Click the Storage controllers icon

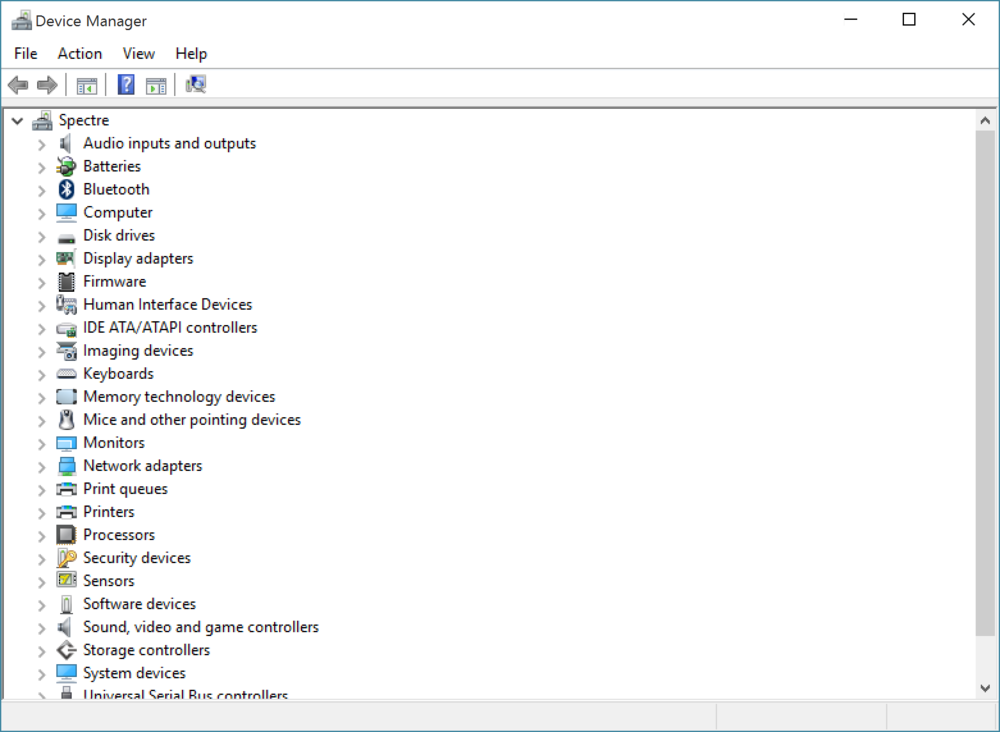[x=66, y=650]
